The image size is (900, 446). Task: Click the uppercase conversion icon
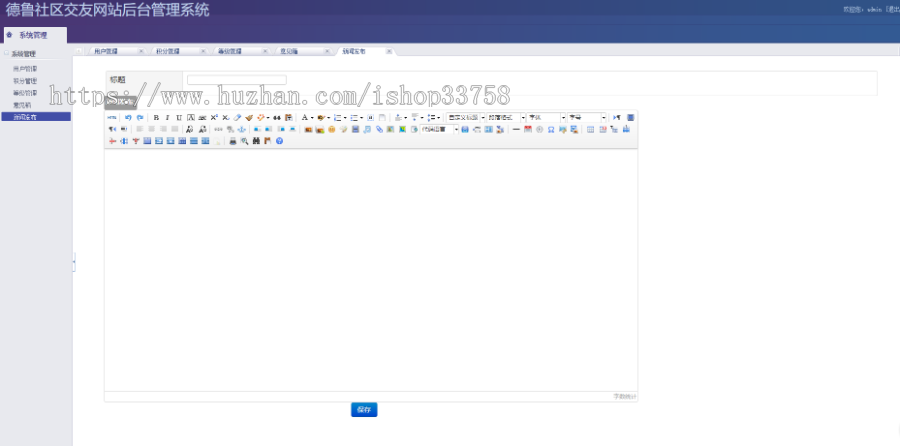tap(189, 129)
